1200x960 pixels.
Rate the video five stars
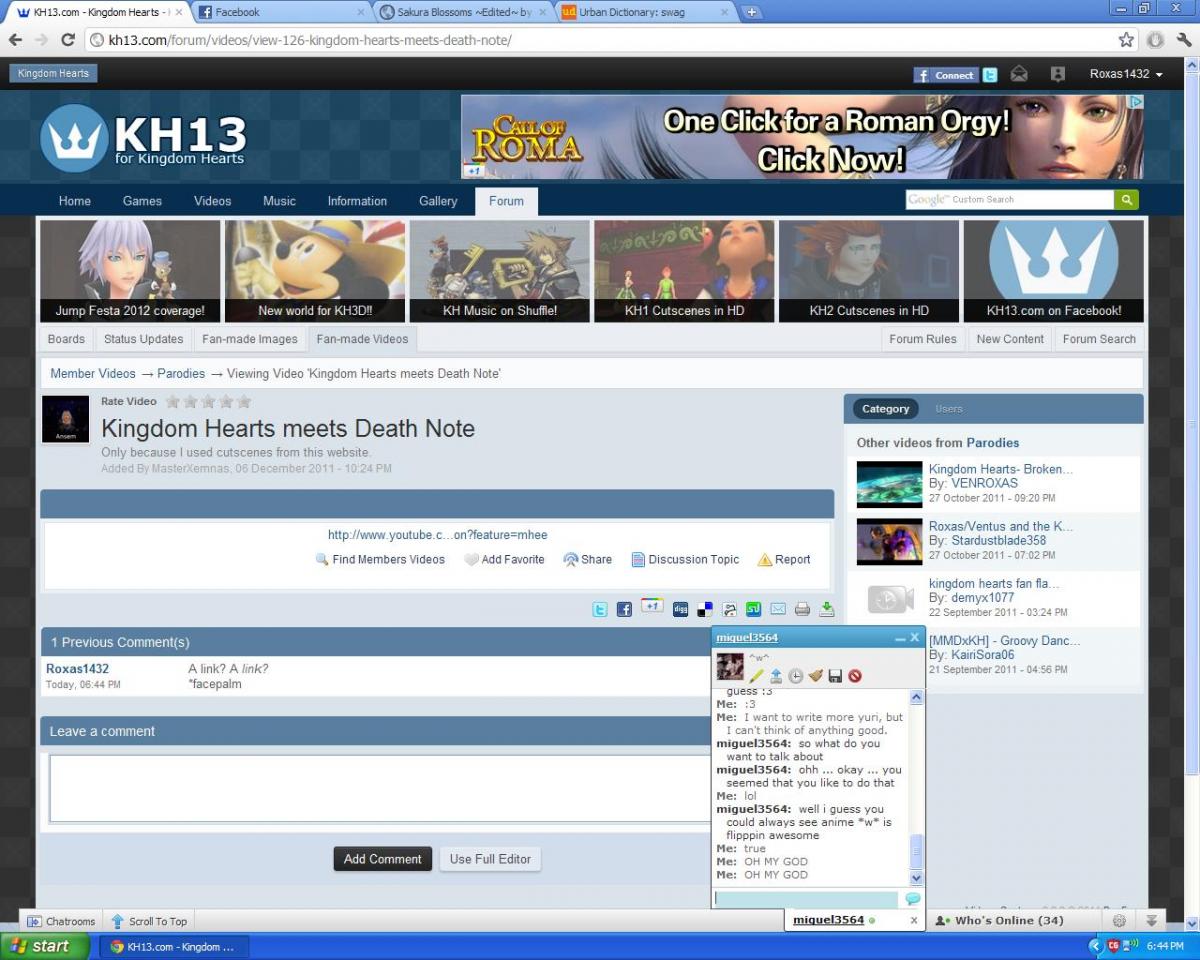pos(244,402)
